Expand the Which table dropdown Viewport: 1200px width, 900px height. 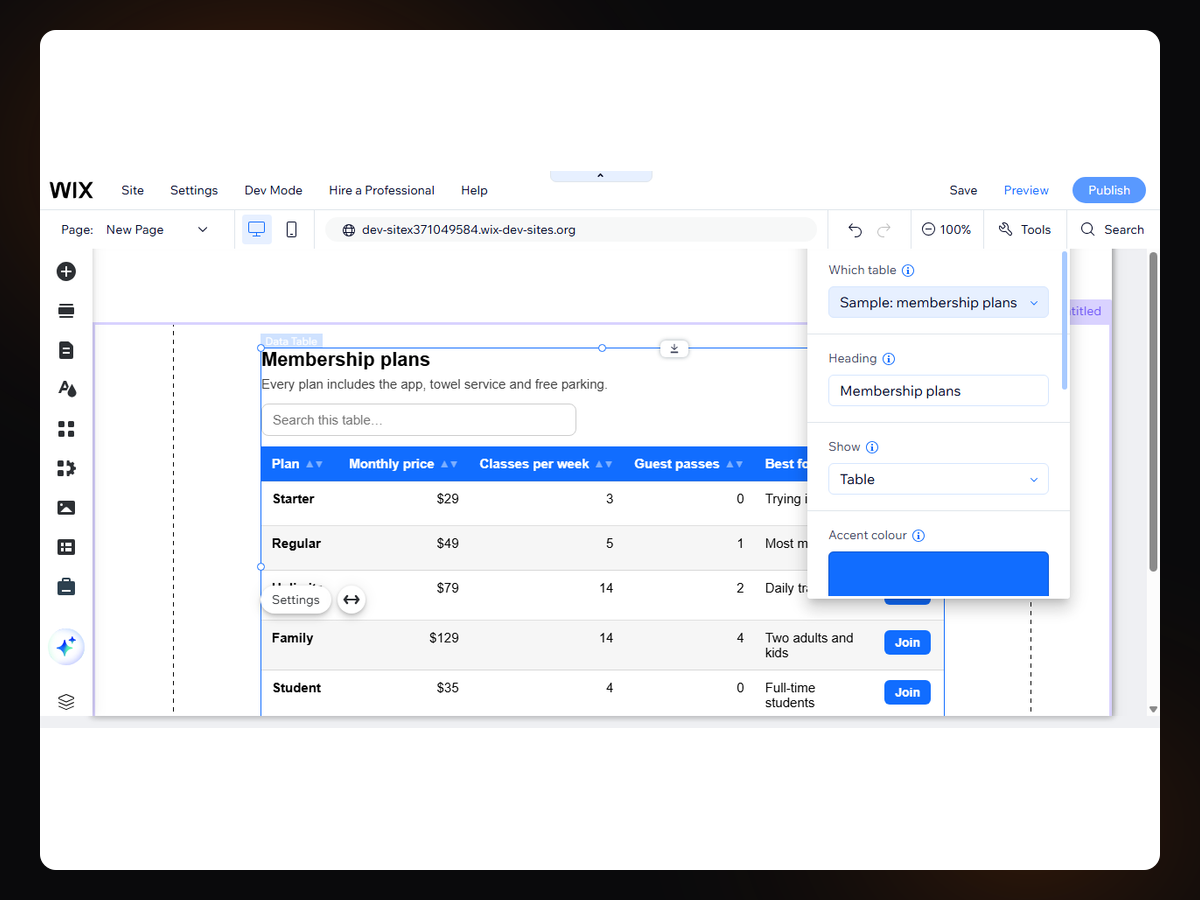click(938, 302)
